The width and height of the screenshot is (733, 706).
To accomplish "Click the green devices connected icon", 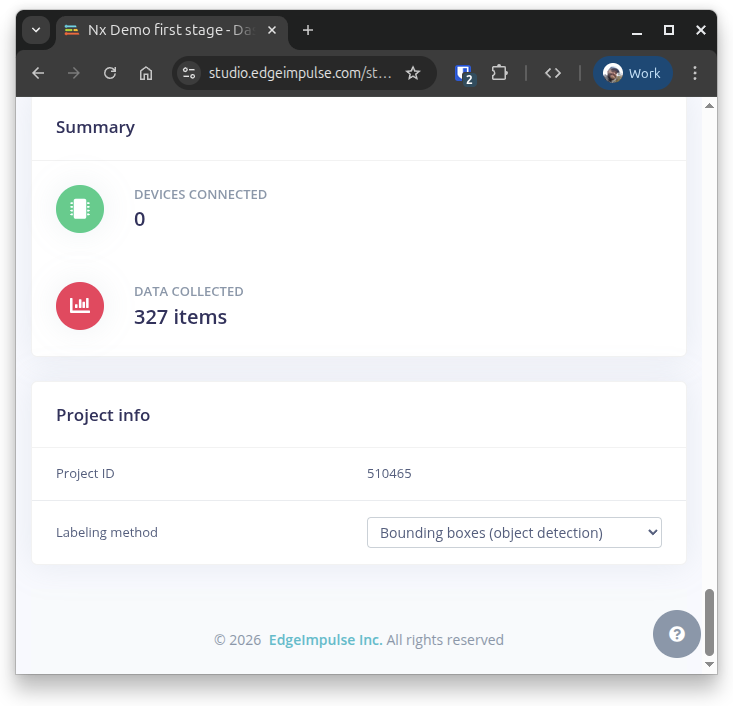I will [x=80, y=209].
